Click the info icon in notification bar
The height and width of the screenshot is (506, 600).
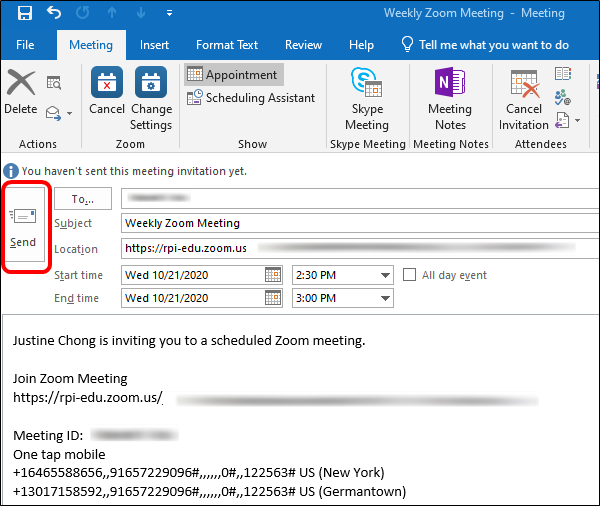(11, 171)
